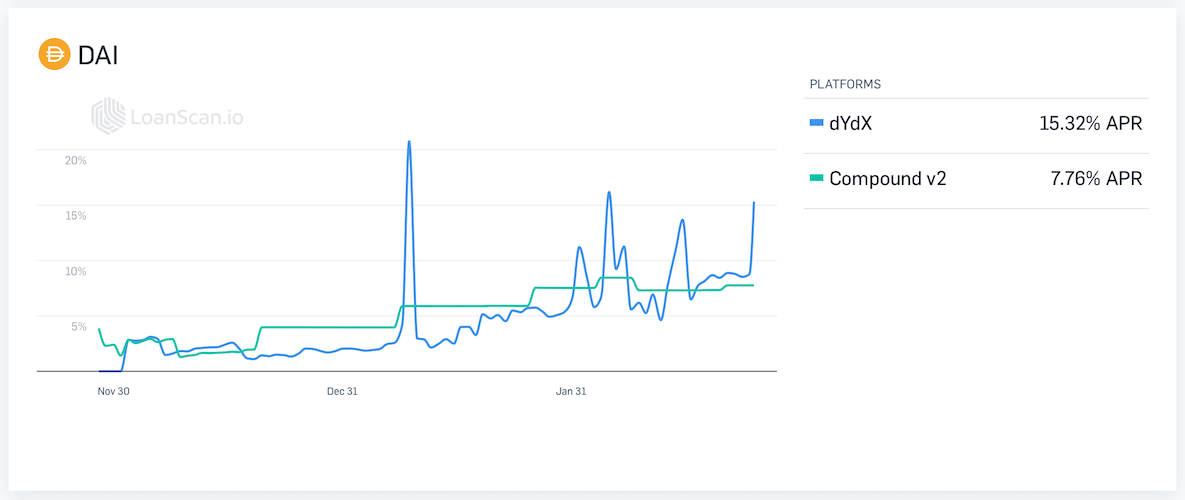
Task: Select the Compound v2 platform name
Action: pyautogui.click(x=887, y=179)
